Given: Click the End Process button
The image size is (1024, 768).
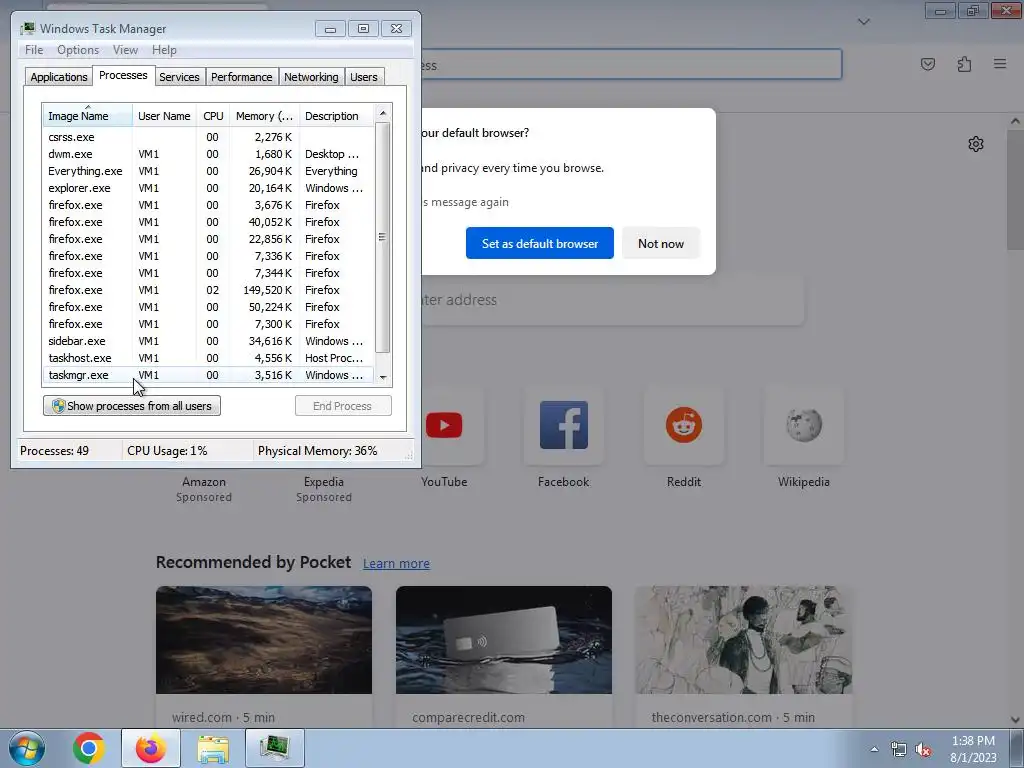Looking at the screenshot, I should click(343, 406).
